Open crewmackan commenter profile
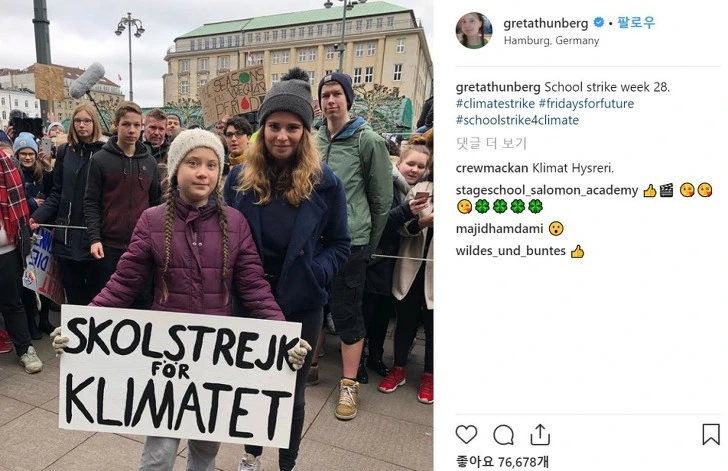Viewport: 728px width, 471px height. click(x=492, y=168)
